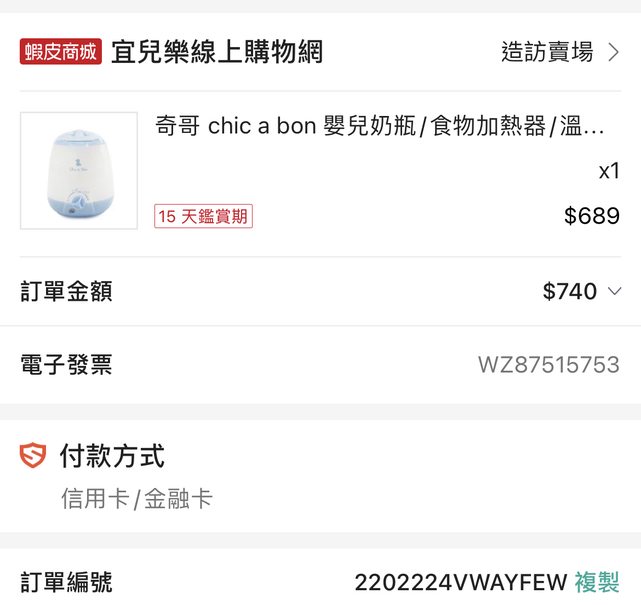Tap the 15 天鑑賞期 tag

pos(203,216)
